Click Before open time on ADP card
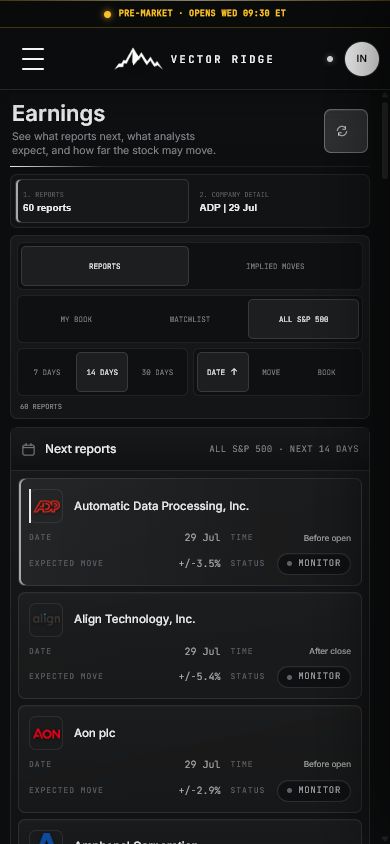Image resolution: width=390 pixels, height=844 pixels. (327, 538)
